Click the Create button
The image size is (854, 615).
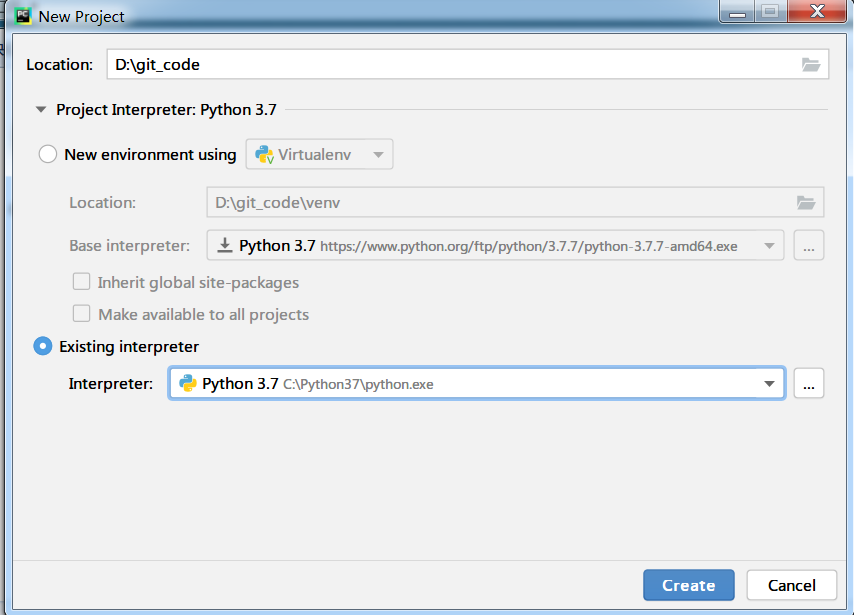688,586
